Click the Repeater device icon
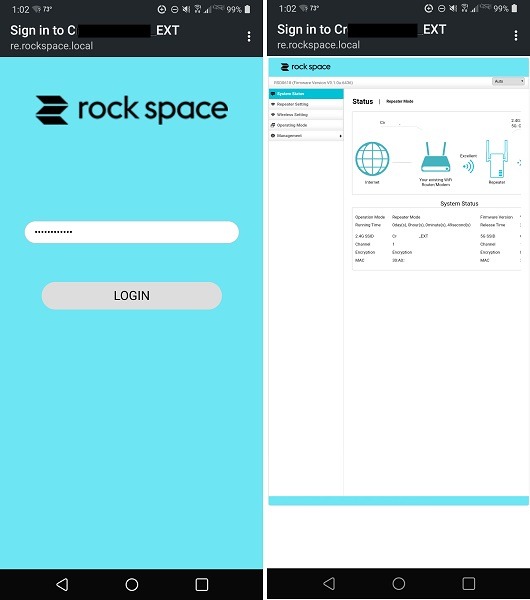 497,159
